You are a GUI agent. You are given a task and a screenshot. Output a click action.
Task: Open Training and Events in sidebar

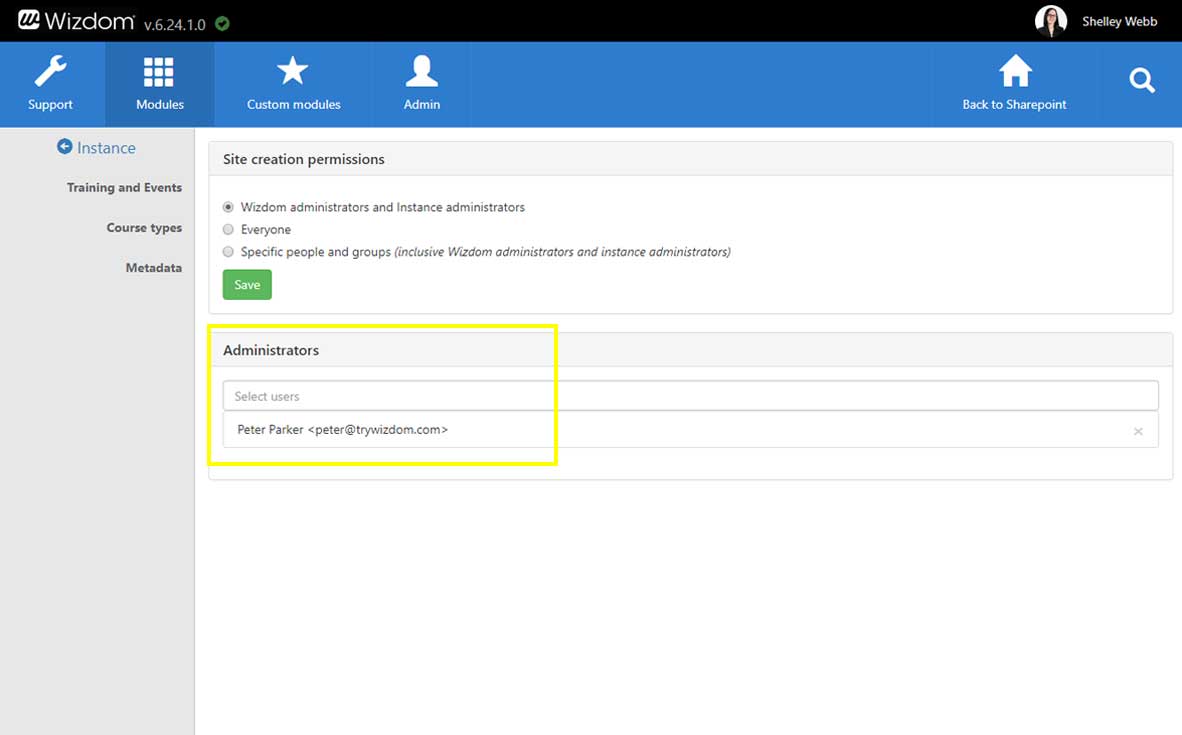point(124,188)
